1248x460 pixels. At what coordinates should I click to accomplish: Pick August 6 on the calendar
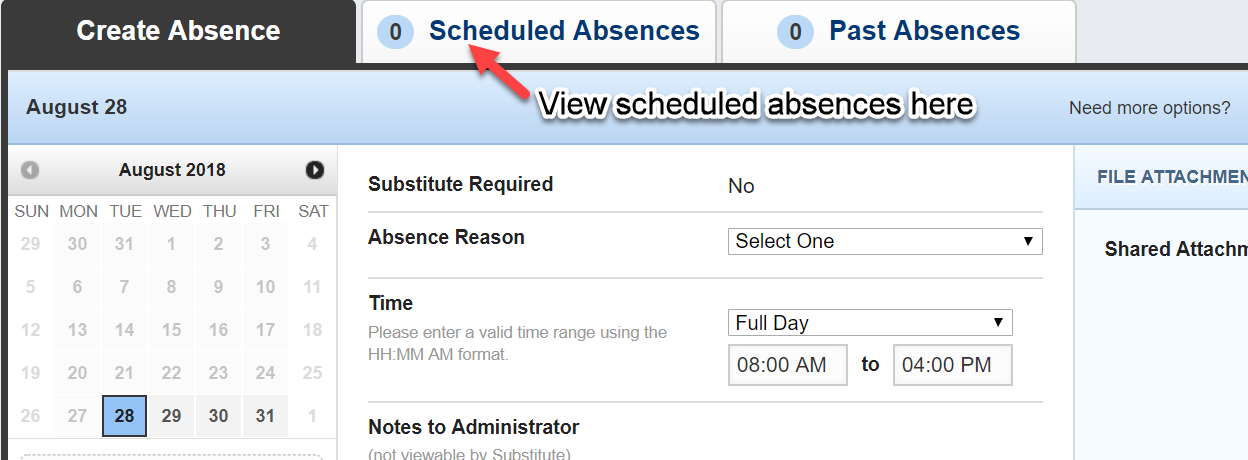coord(77,287)
